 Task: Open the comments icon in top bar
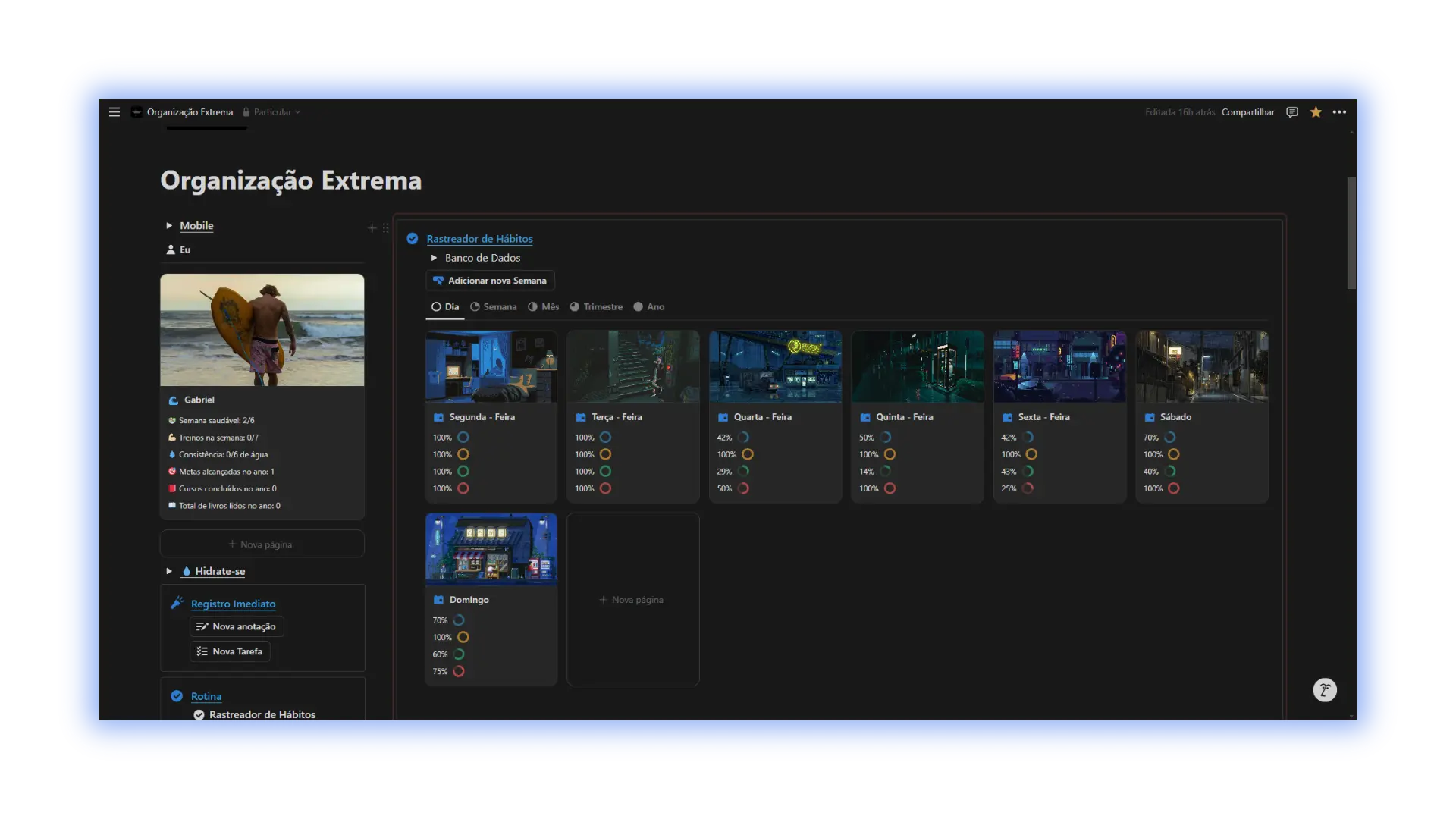1292,112
